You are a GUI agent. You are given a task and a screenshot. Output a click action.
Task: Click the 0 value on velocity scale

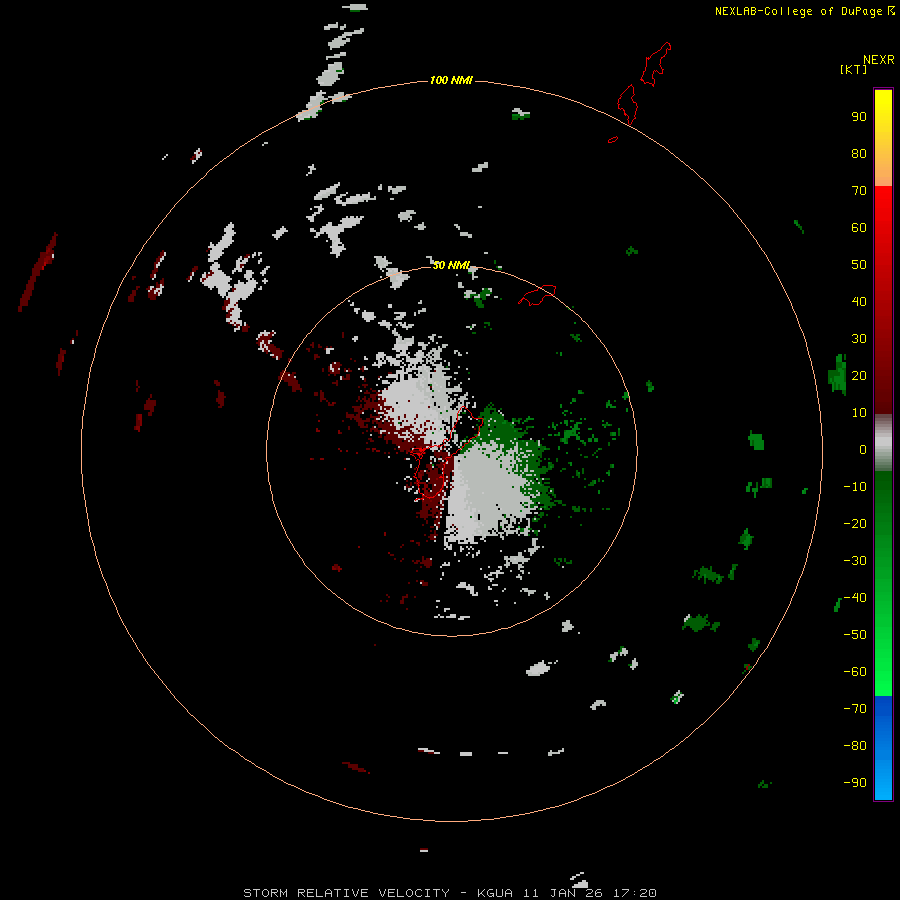tap(863, 449)
